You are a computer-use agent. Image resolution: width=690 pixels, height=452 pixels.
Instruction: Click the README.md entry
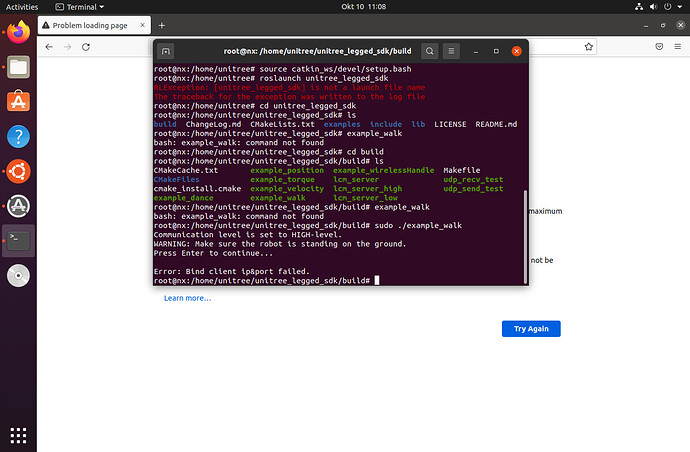pos(496,125)
